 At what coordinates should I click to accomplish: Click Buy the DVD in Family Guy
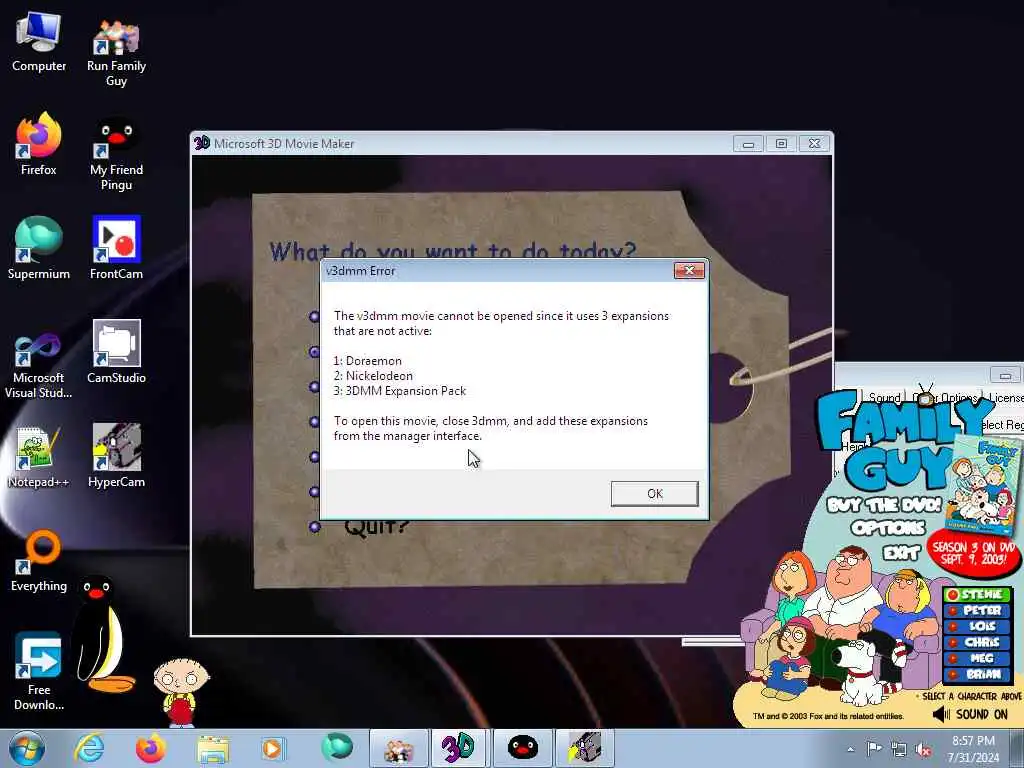pos(884,504)
